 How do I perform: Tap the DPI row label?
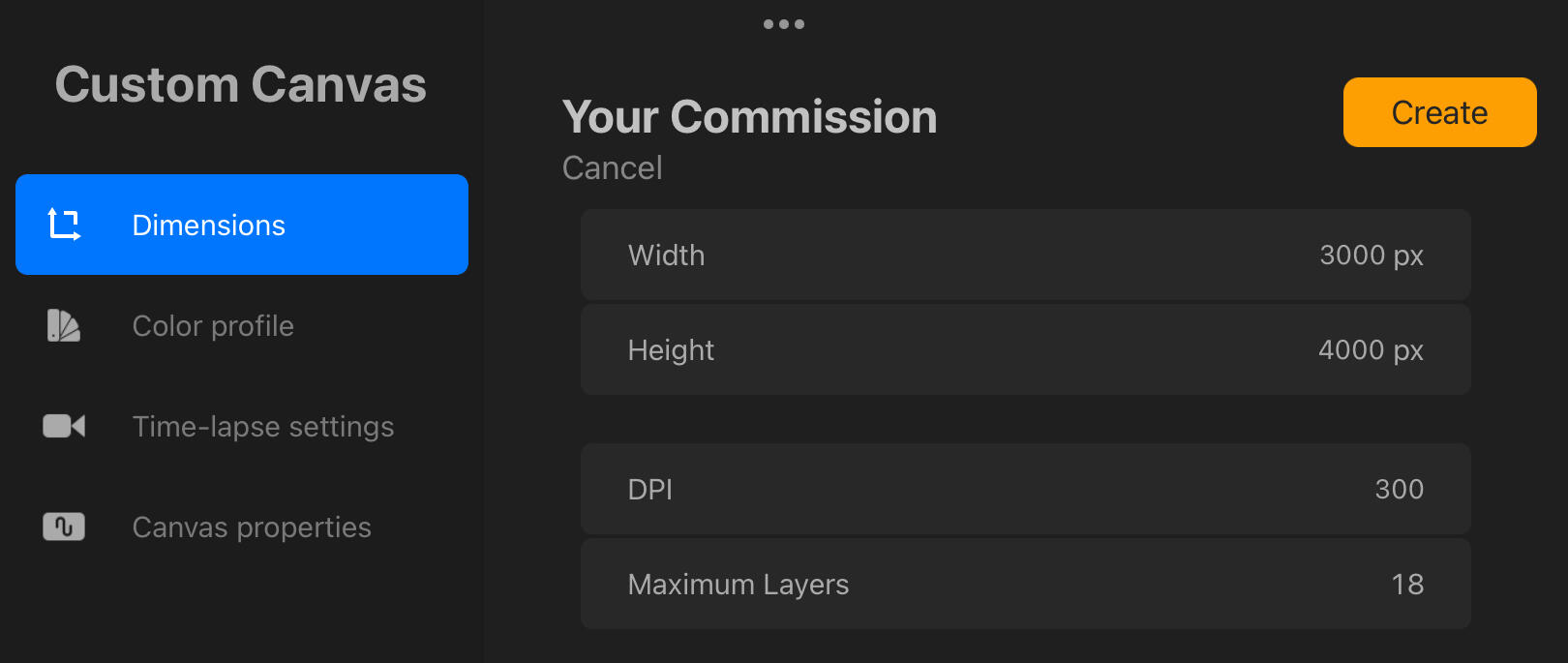649,490
